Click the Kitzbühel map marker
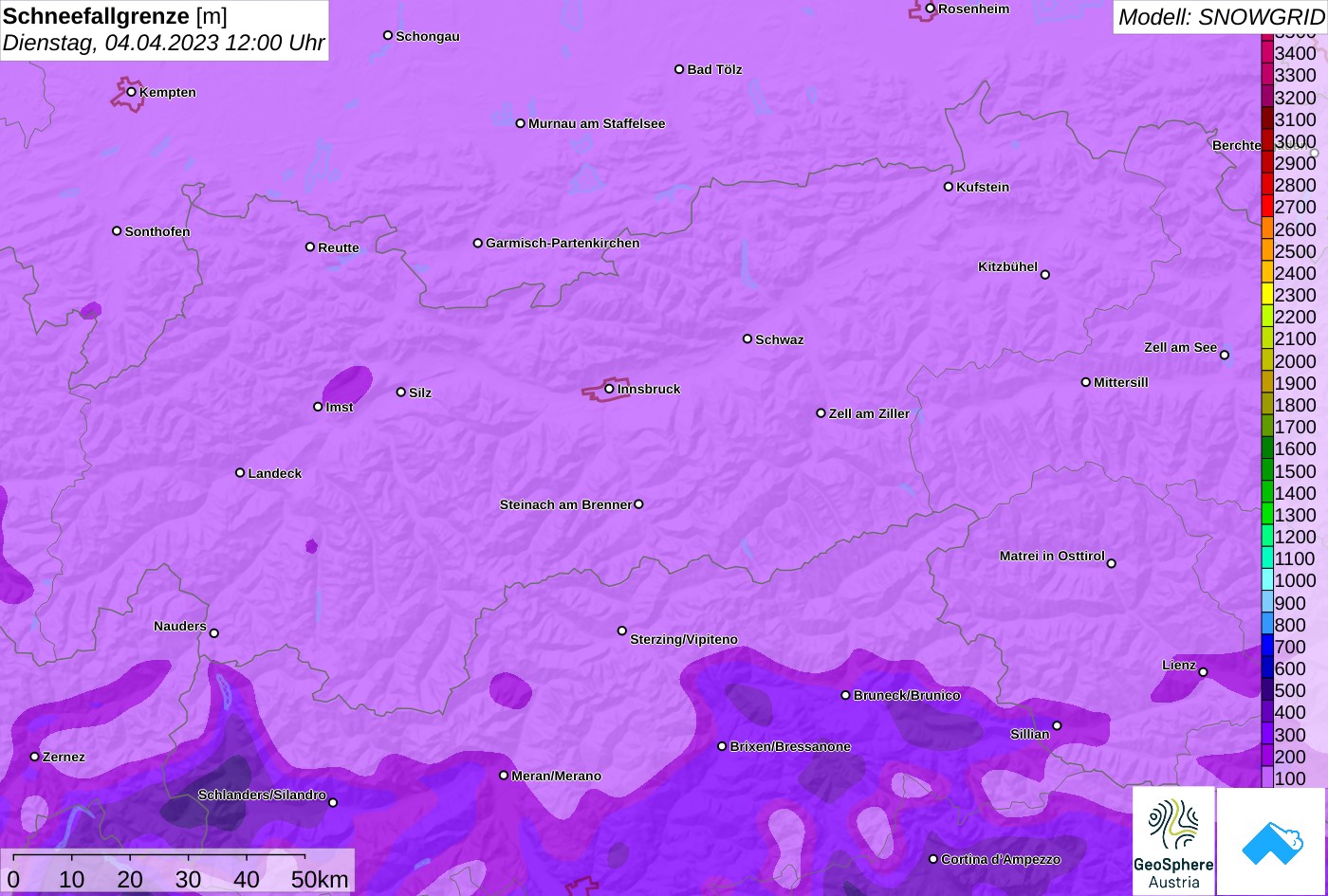 [1045, 275]
